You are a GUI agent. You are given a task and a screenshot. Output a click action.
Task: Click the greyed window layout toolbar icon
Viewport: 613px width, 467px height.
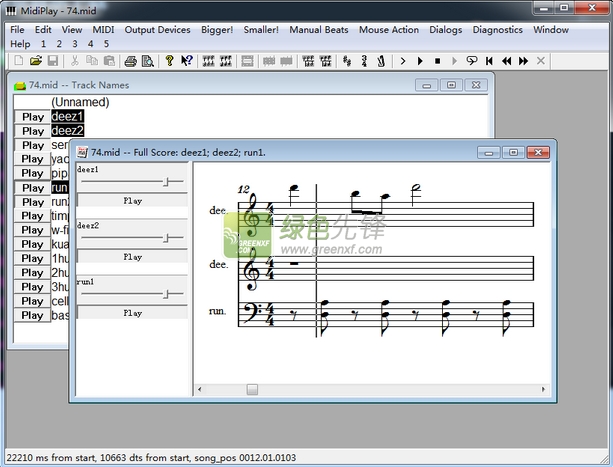(247, 61)
